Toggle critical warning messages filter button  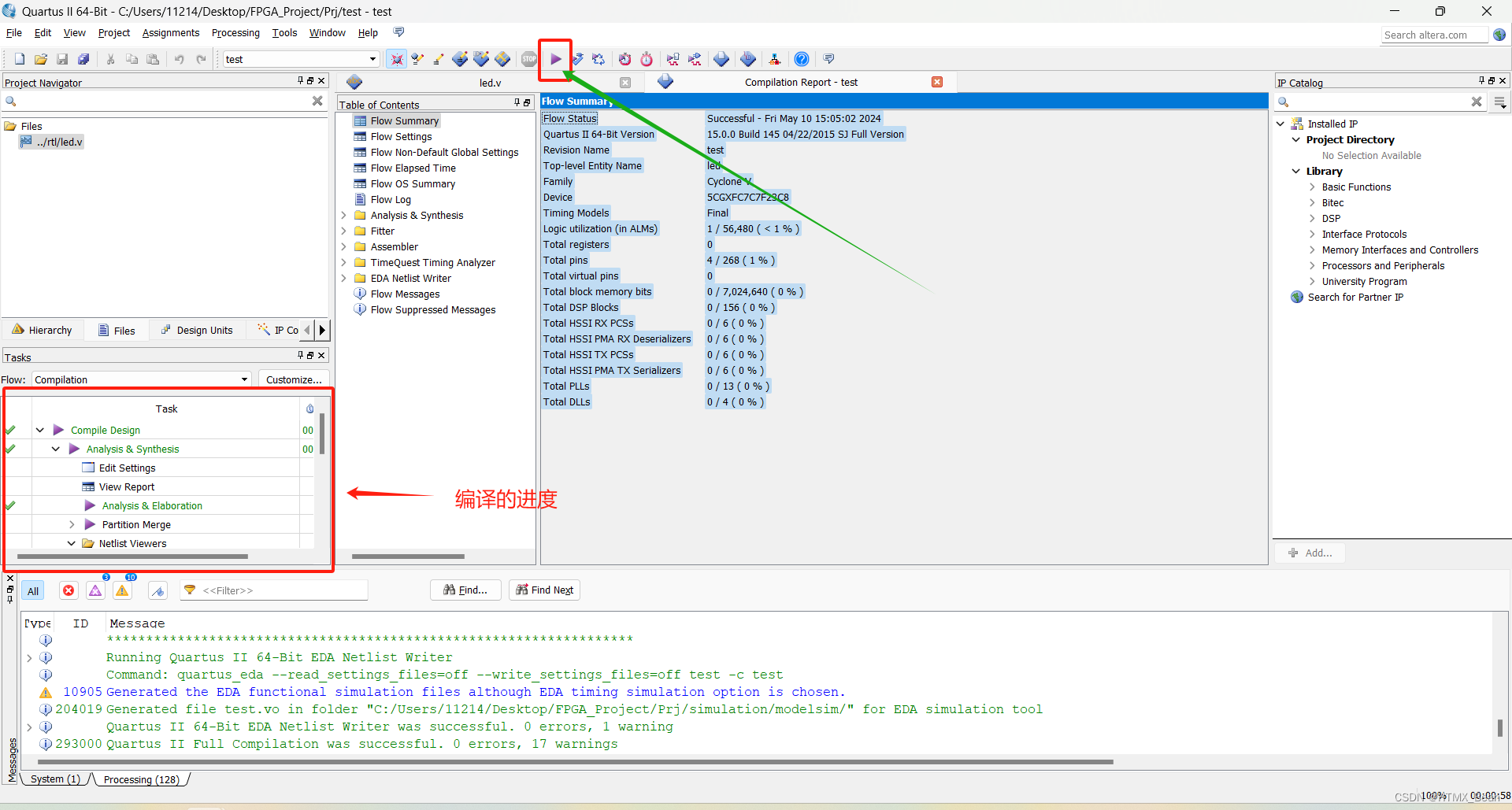(95, 590)
